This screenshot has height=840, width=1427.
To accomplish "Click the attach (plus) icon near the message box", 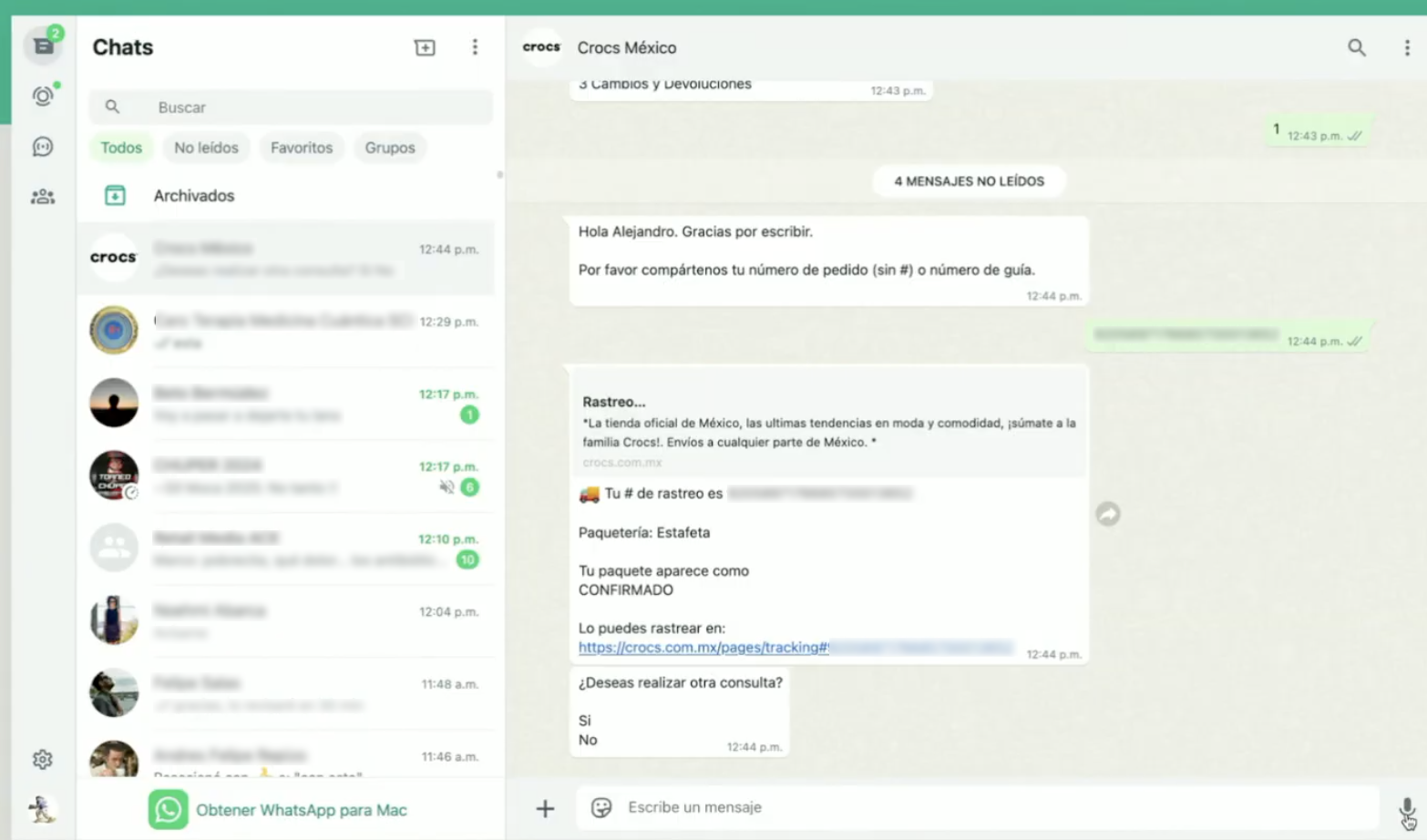I will pos(545,807).
